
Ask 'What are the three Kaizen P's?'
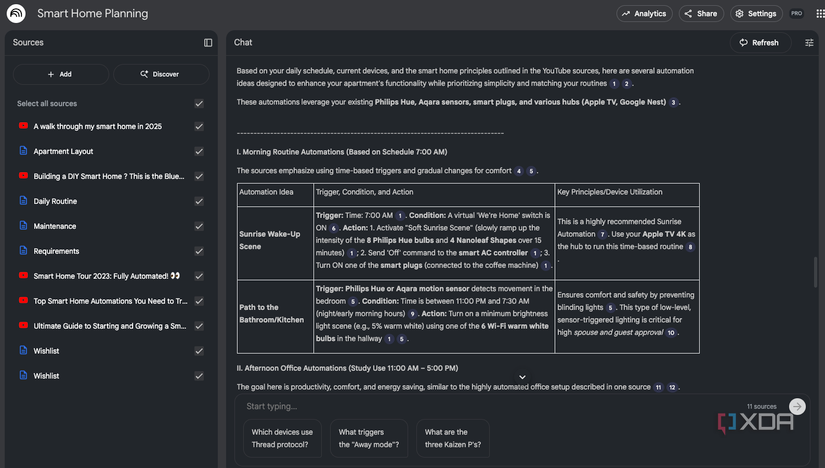[x=452, y=439]
